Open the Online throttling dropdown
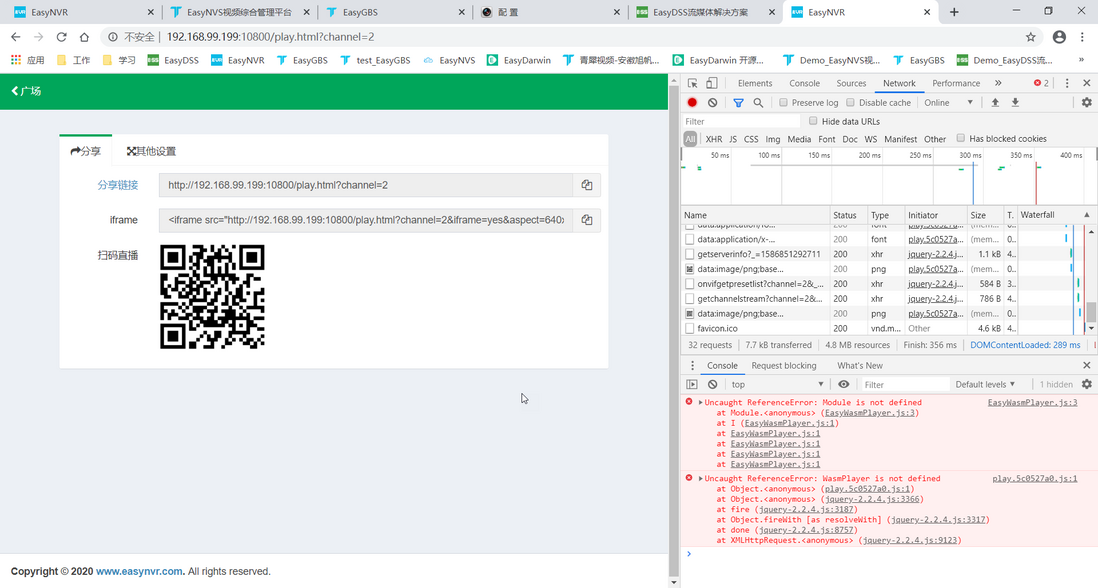Screen dimensions: 1098x588 click(x=948, y=102)
